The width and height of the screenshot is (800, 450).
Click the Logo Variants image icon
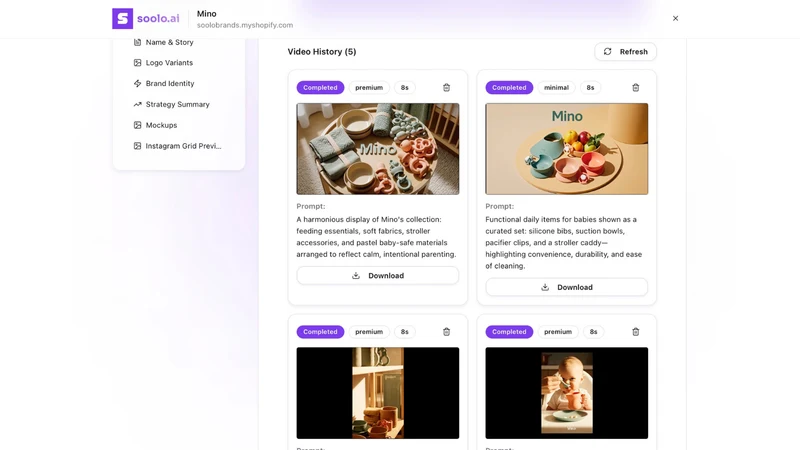pos(137,63)
